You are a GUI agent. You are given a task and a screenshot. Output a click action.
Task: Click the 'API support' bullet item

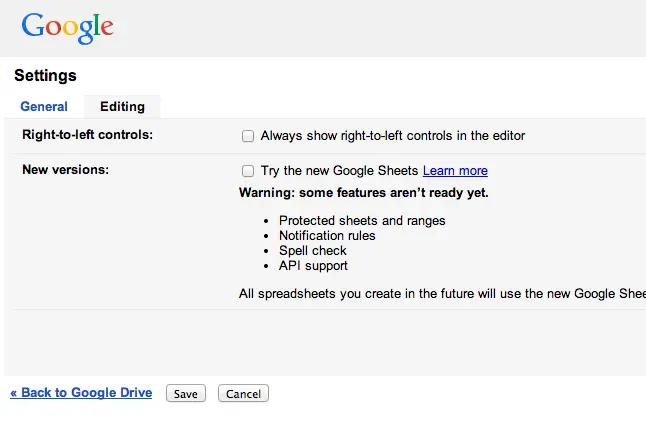tap(313, 266)
